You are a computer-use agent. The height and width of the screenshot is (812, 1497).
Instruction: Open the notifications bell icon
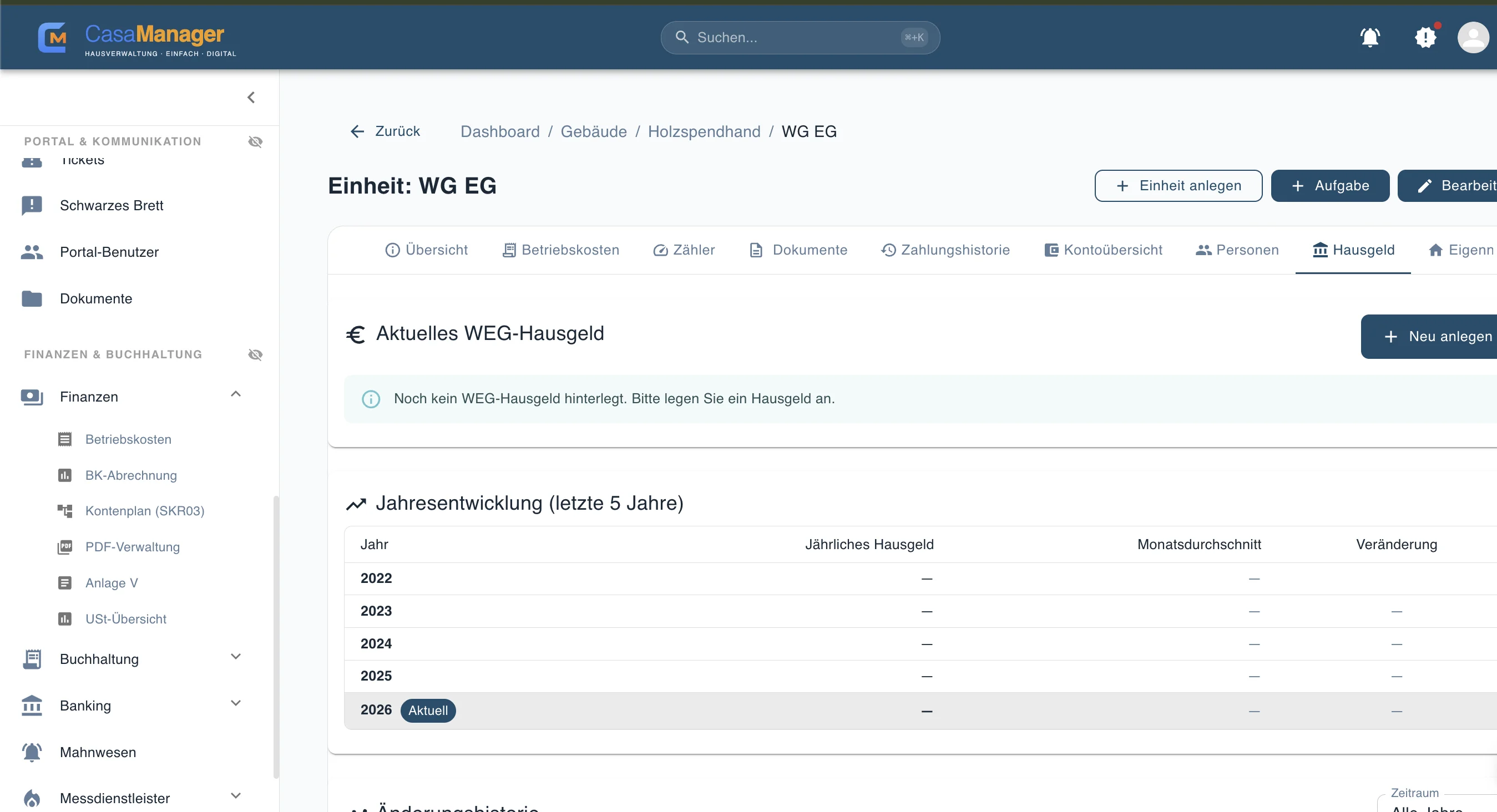coord(1370,38)
